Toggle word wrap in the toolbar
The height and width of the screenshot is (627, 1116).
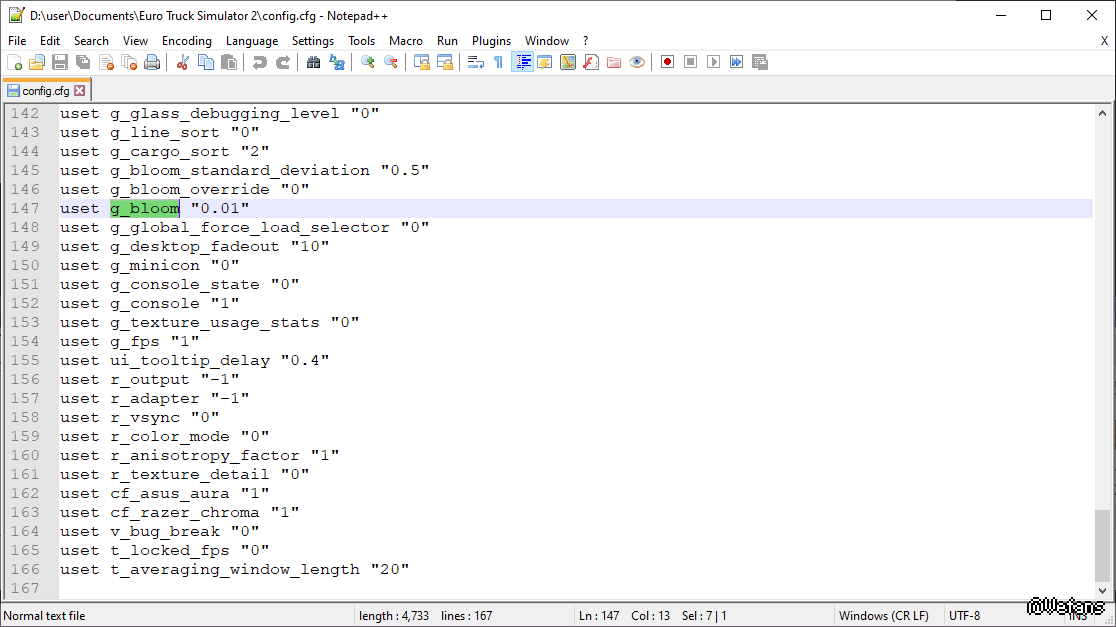point(475,62)
